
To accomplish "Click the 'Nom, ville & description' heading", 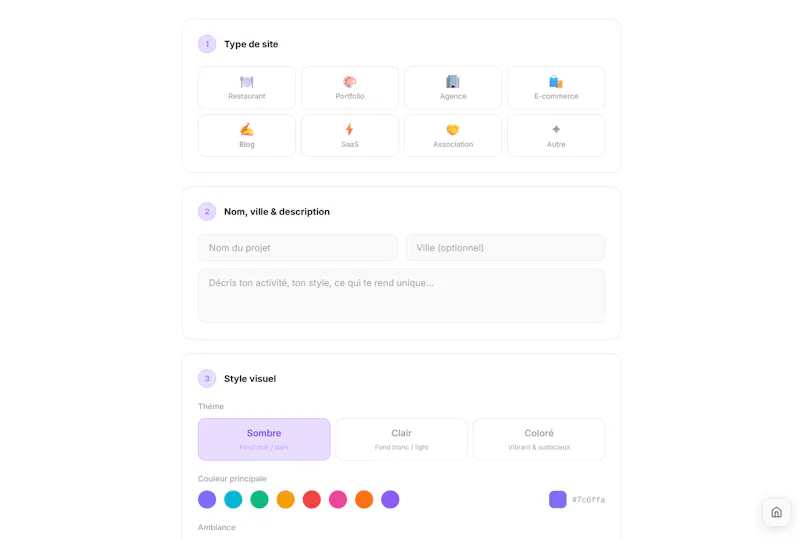I will 277,212.
